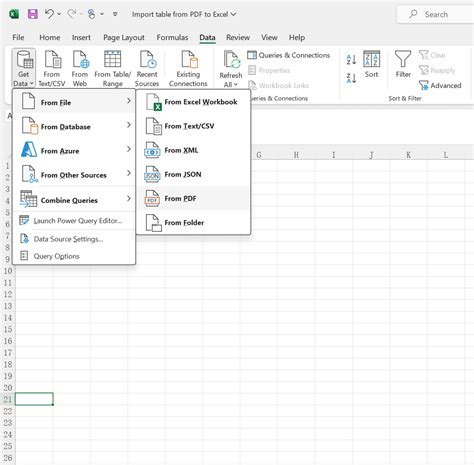474x465 pixels.
Task: Switch to the View tab
Action: click(x=269, y=37)
